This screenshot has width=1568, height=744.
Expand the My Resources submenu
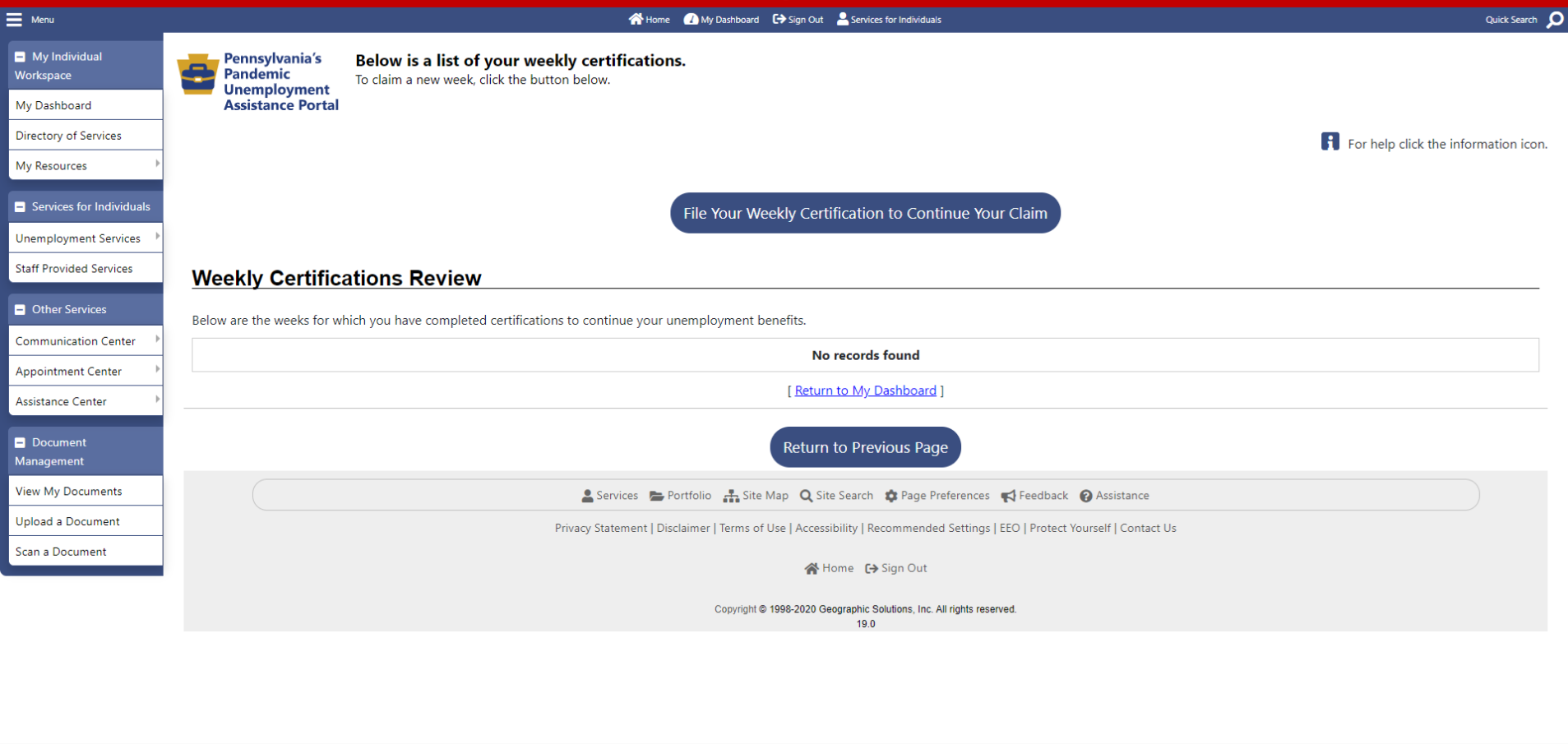click(x=157, y=165)
